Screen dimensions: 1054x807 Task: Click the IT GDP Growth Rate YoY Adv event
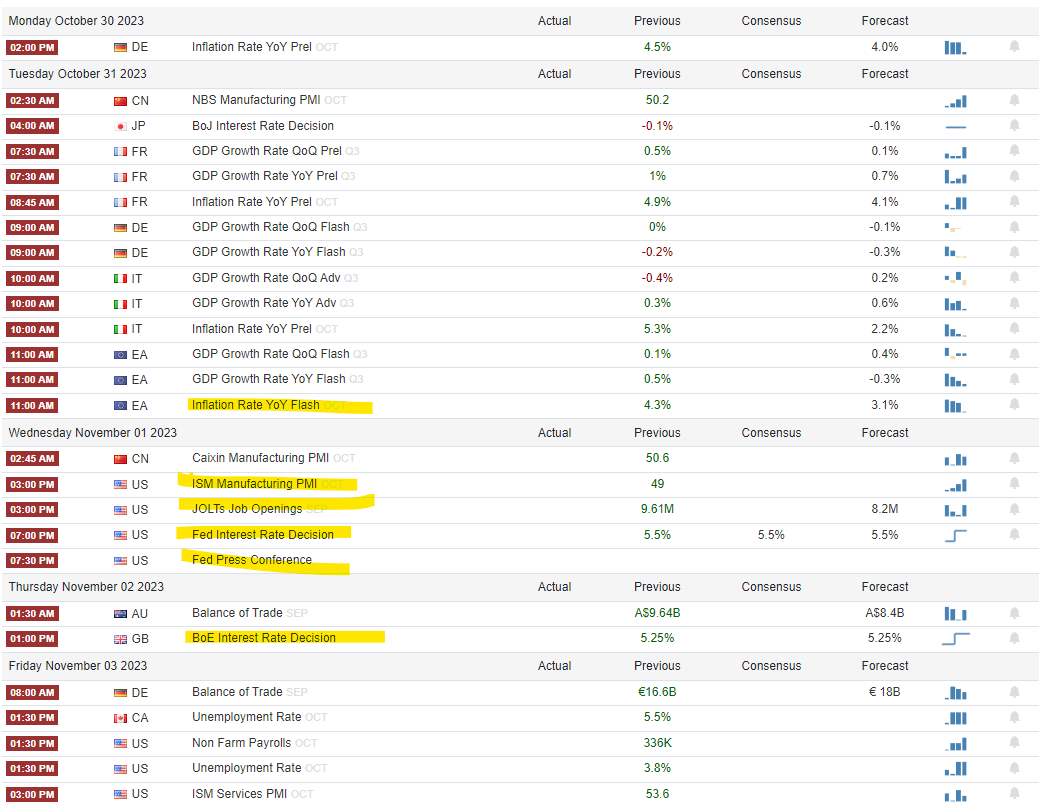click(x=264, y=303)
